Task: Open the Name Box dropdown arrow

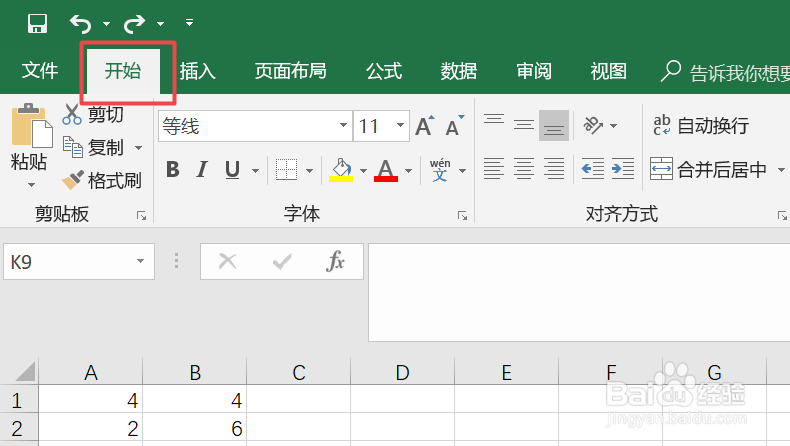Action: 141,261
